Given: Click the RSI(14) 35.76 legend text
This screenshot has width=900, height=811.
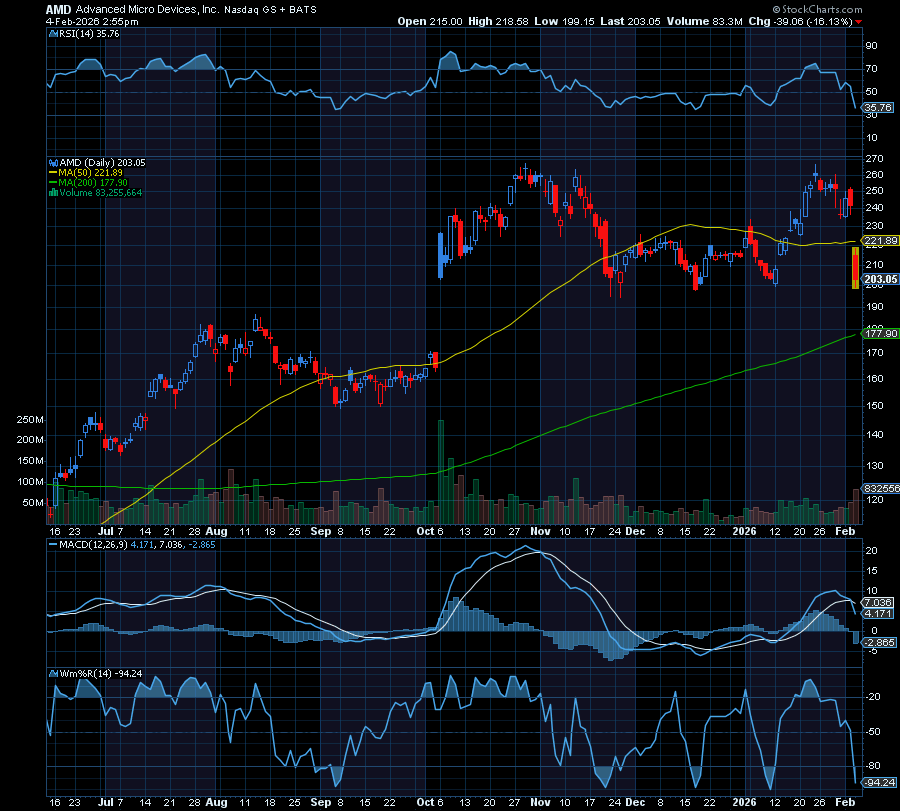Looking at the screenshot, I should [89, 34].
